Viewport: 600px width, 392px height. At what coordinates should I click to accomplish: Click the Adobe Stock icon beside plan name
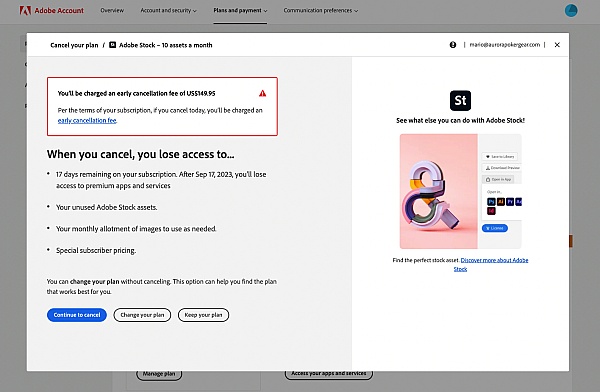(x=112, y=45)
